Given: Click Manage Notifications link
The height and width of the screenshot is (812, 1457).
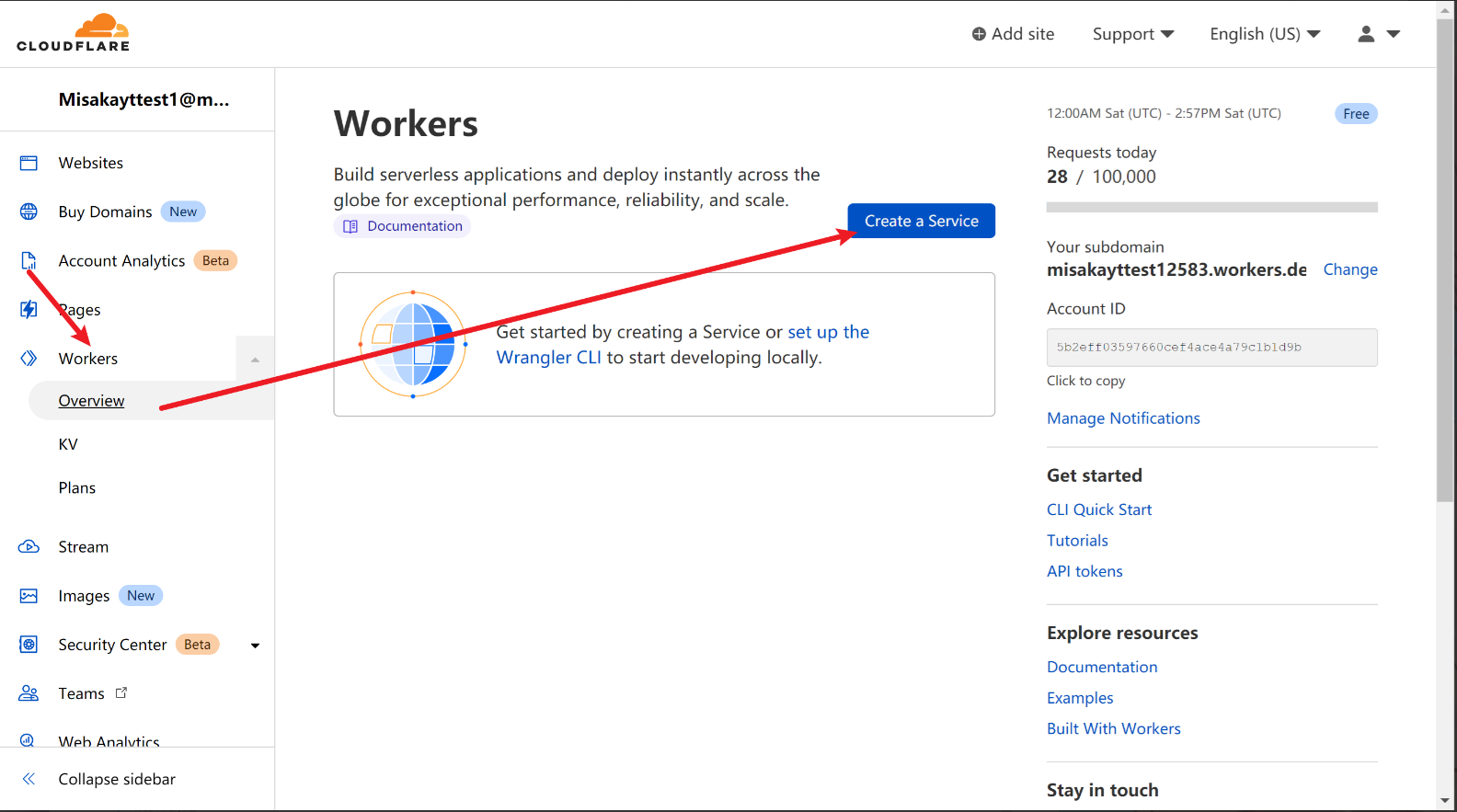Looking at the screenshot, I should 1123,418.
